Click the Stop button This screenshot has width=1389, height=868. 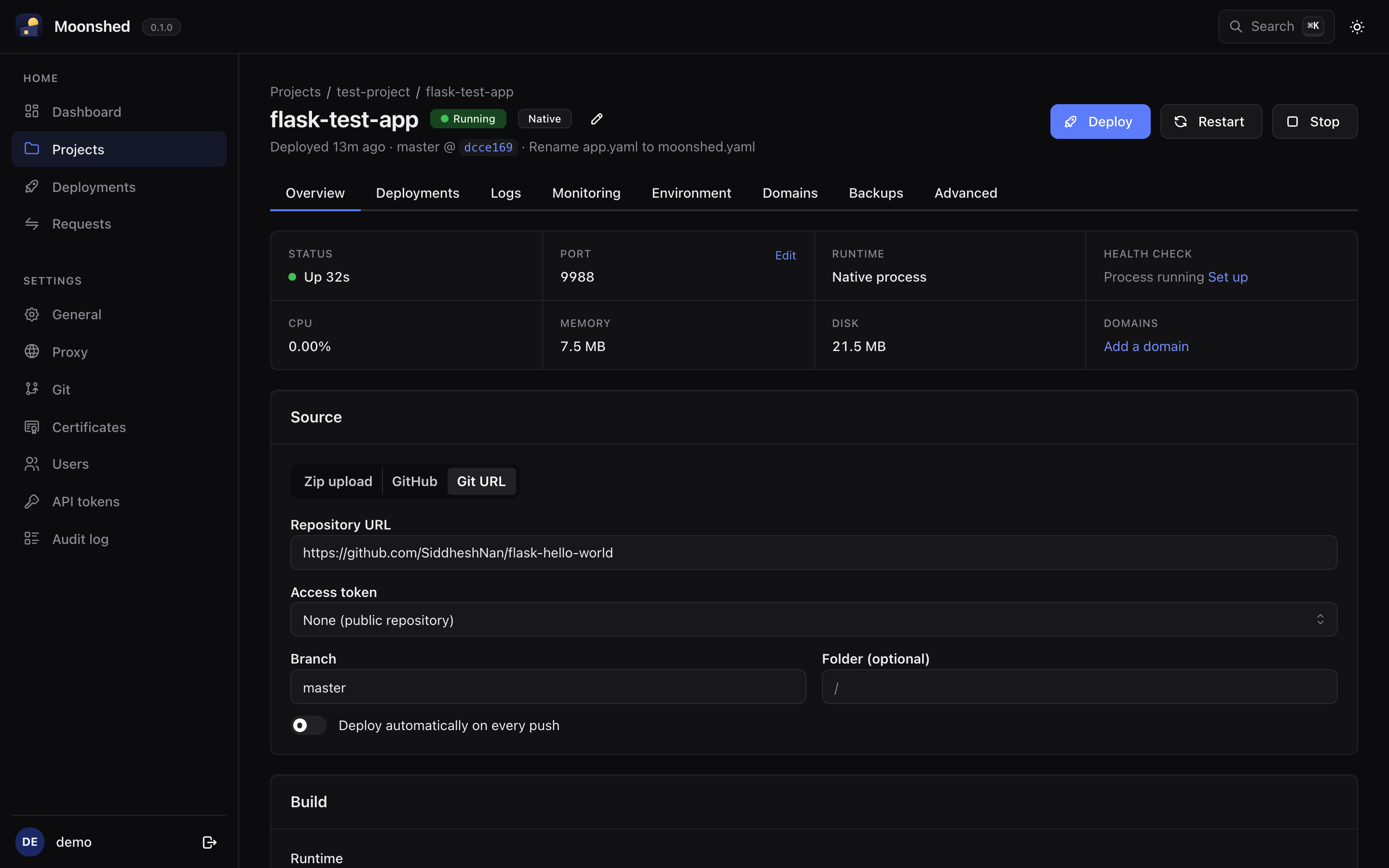(1314, 121)
